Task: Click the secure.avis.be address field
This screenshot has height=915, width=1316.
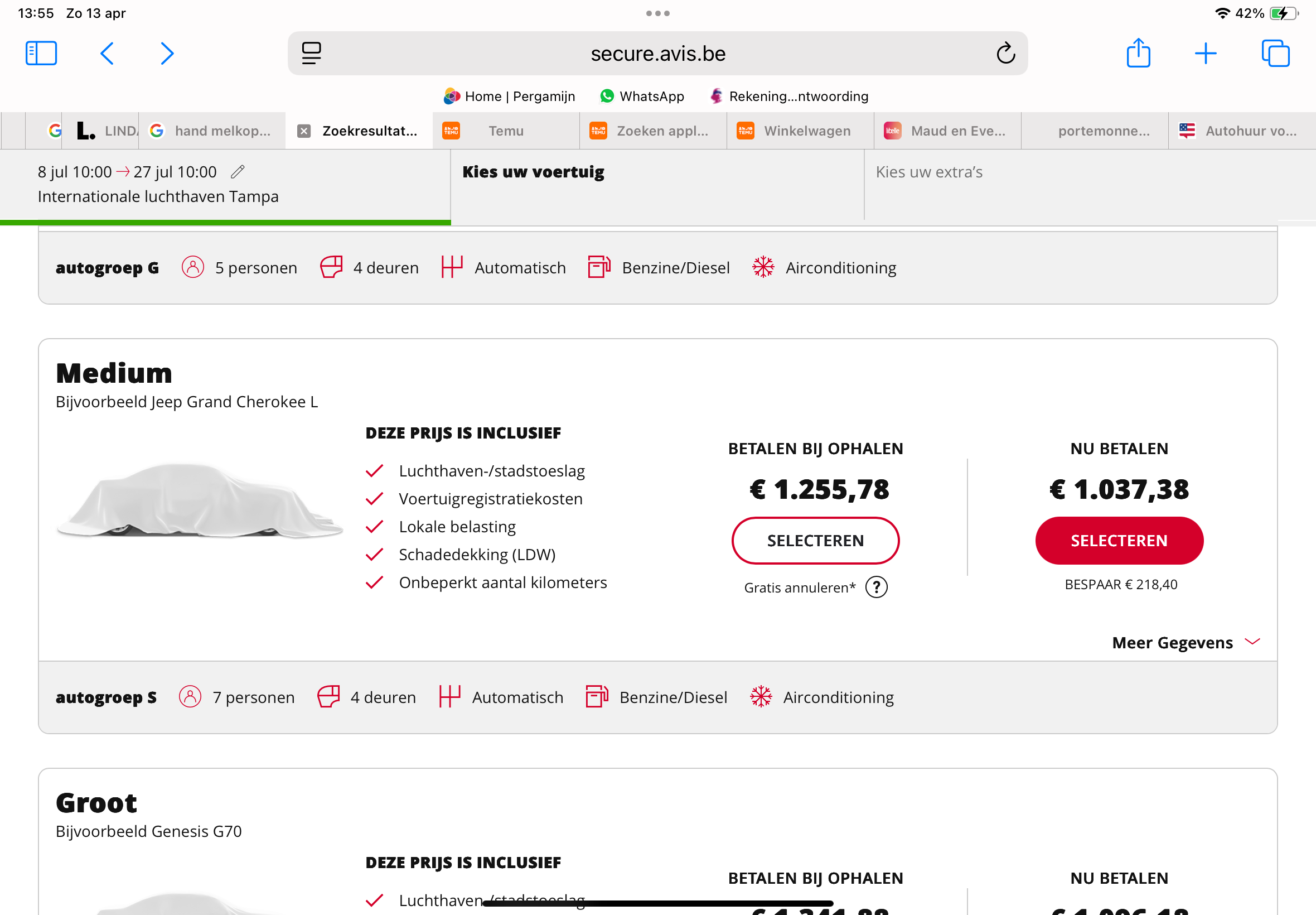Action: click(x=657, y=54)
